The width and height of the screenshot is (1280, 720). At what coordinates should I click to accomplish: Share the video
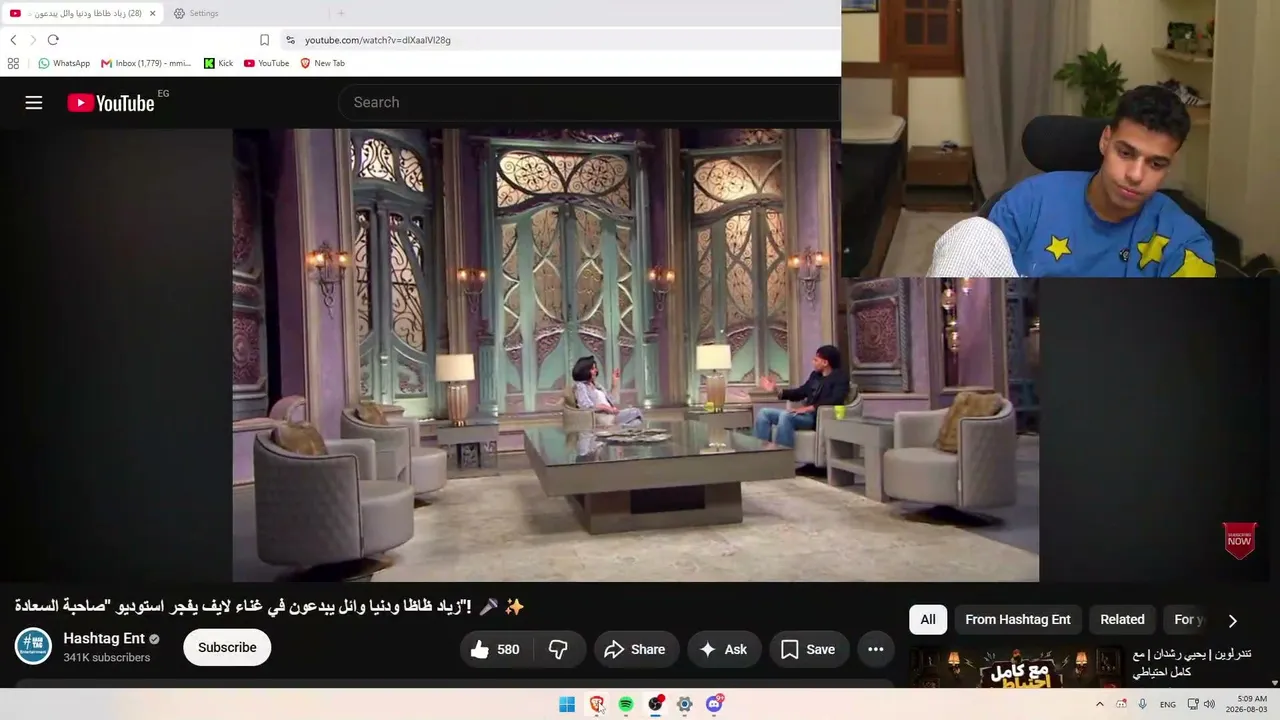click(636, 649)
